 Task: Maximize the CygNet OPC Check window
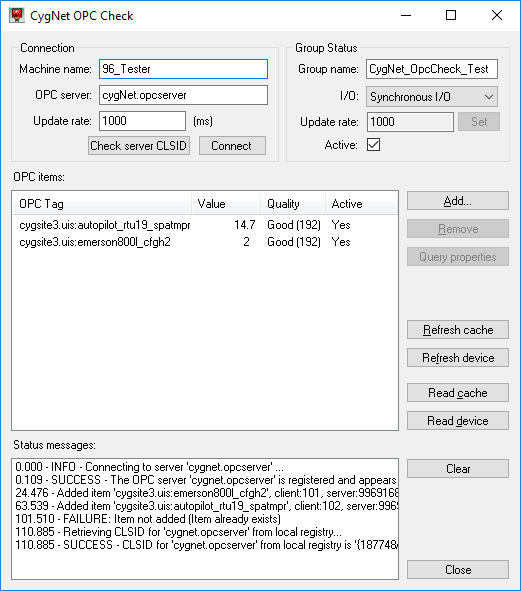point(451,15)
